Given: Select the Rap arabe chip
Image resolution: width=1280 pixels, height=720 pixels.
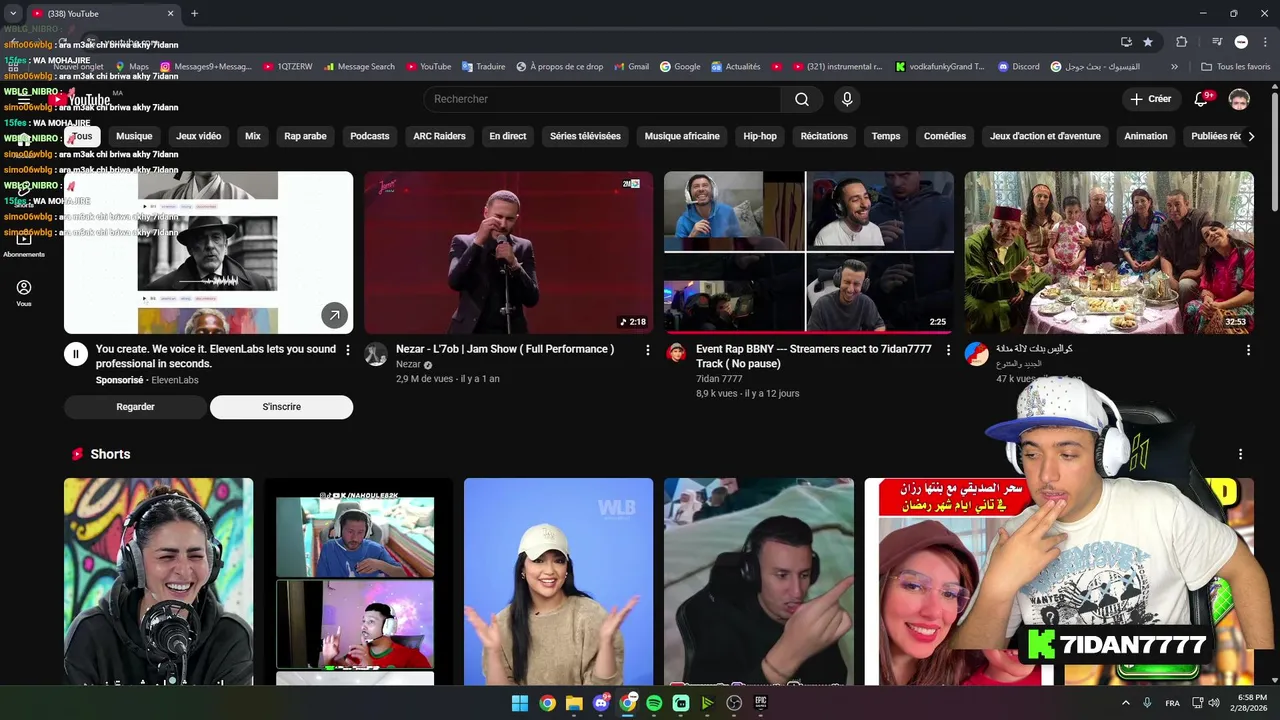Looking at the screenshot, I should tap(305, 136).
